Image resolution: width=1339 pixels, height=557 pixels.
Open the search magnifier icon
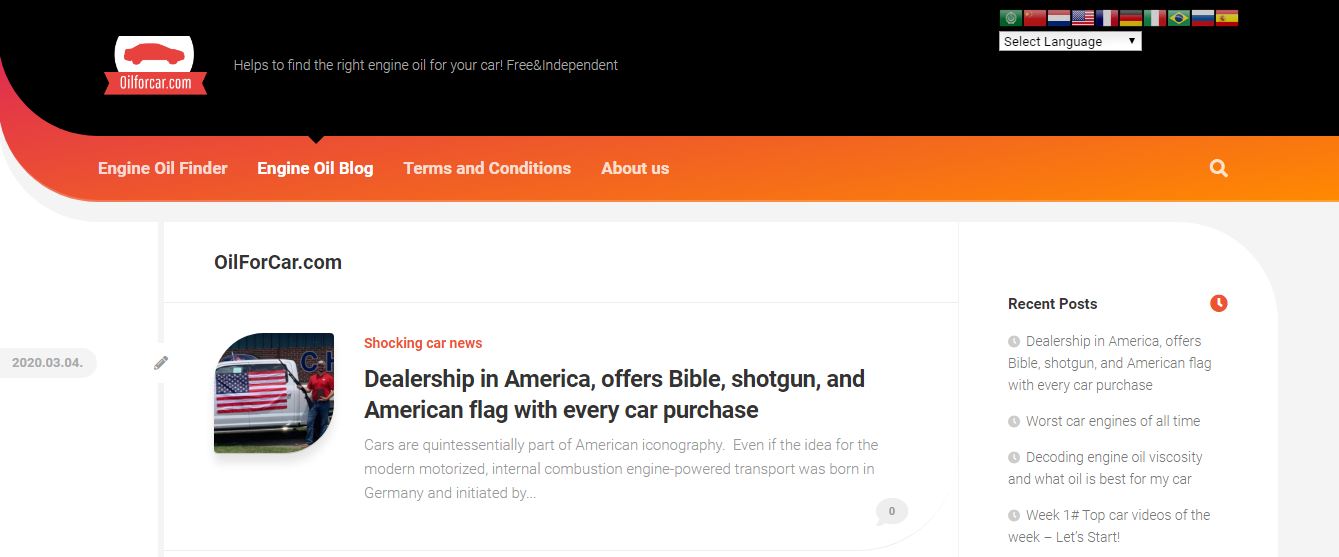pyautogui.click(x=1218, y=168)
